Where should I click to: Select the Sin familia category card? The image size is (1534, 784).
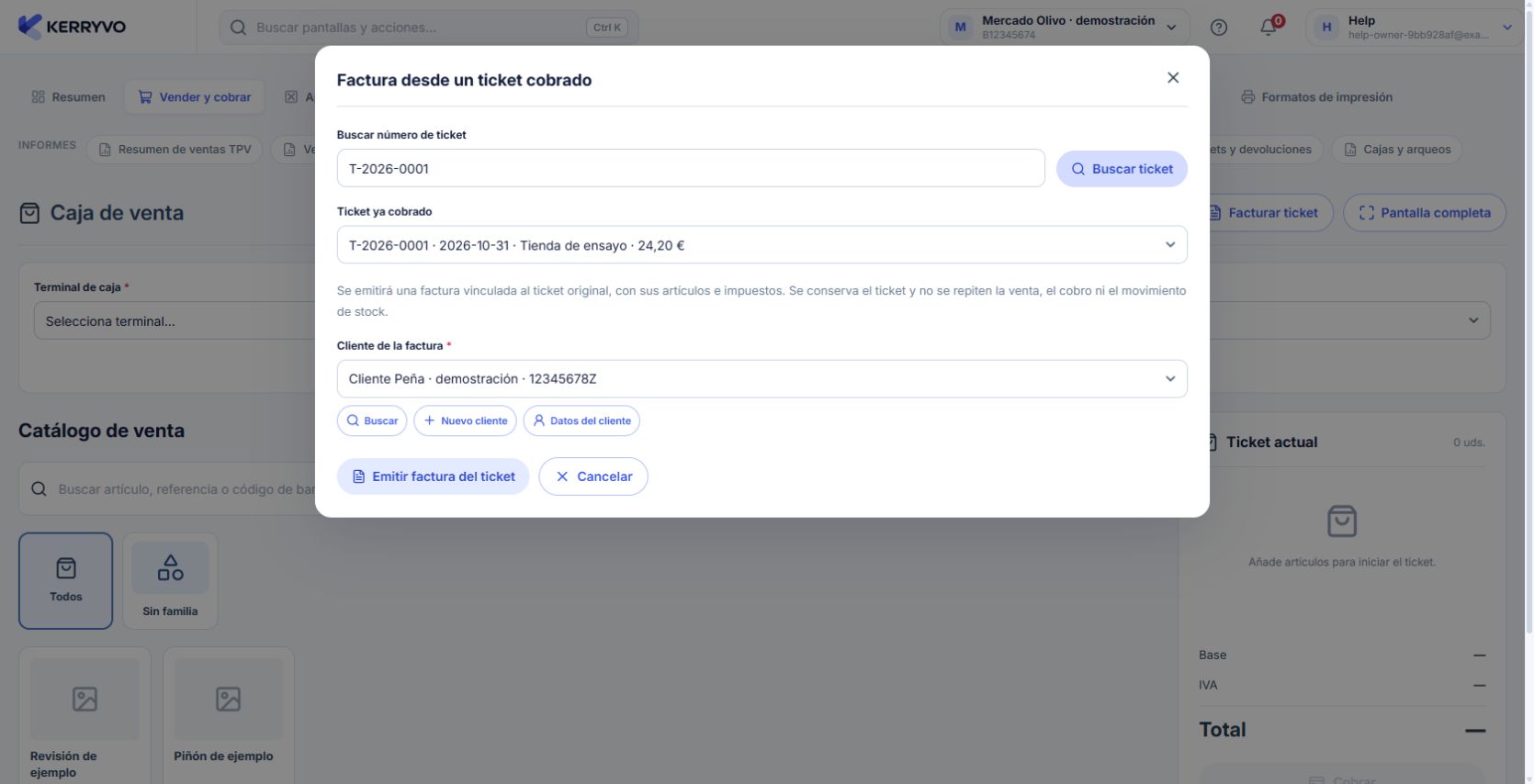coord(170,581)
